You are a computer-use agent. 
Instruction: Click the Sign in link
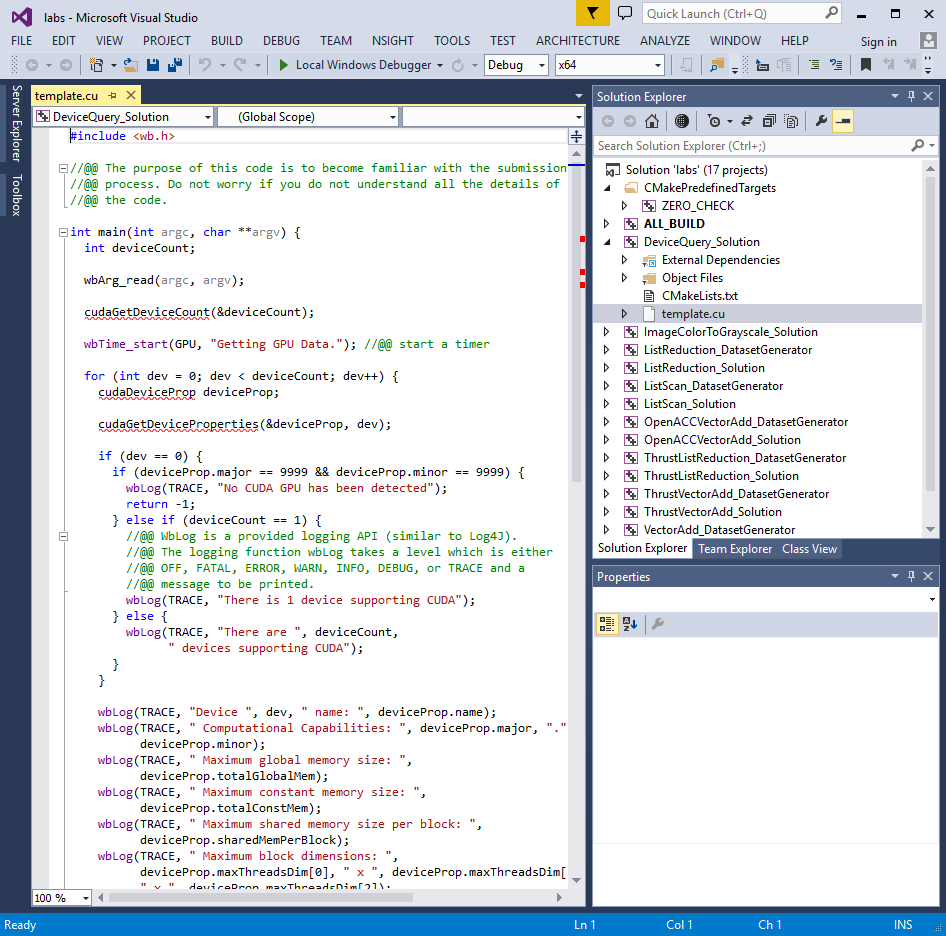[878, 42]
